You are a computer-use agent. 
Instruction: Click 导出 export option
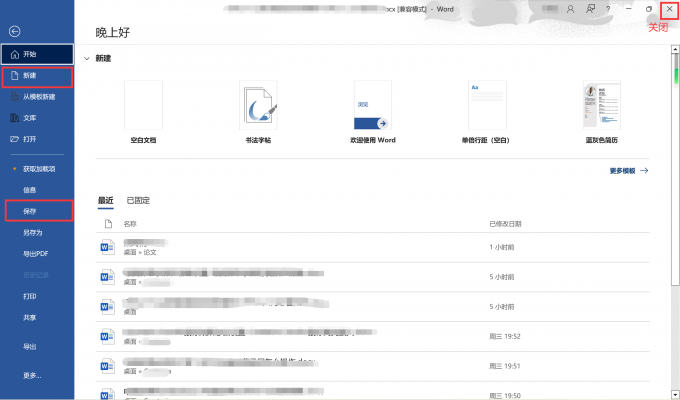click(37, 347)
